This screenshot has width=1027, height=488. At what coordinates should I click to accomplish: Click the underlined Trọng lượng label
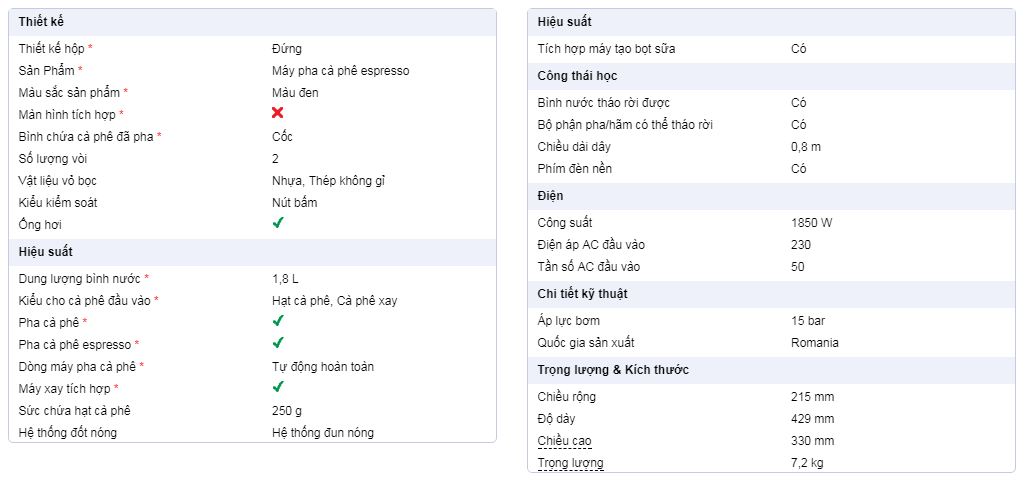coord(570,463)
